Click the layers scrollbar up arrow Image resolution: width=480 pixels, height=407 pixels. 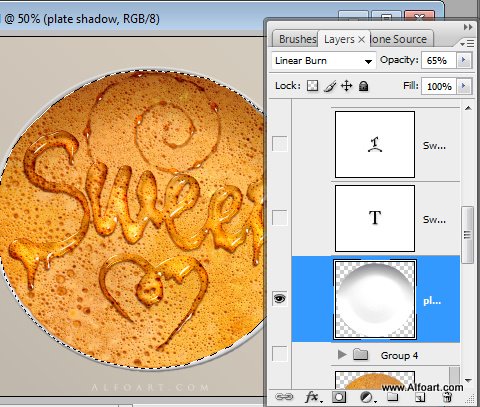468,108
